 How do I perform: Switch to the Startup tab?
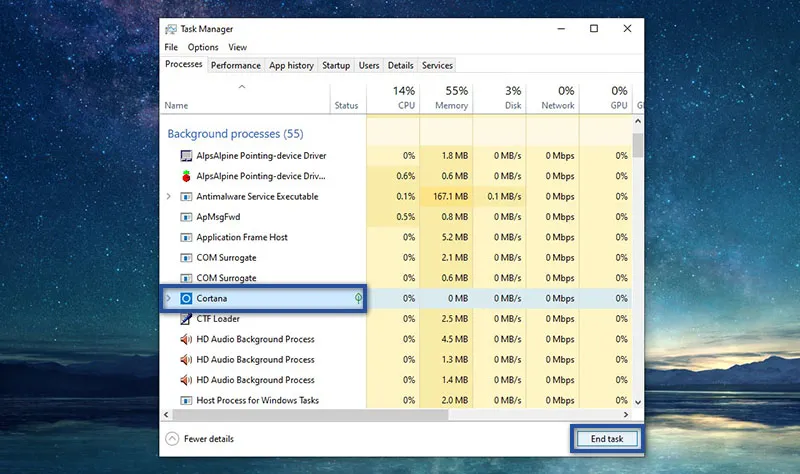(x=336, y=65)
